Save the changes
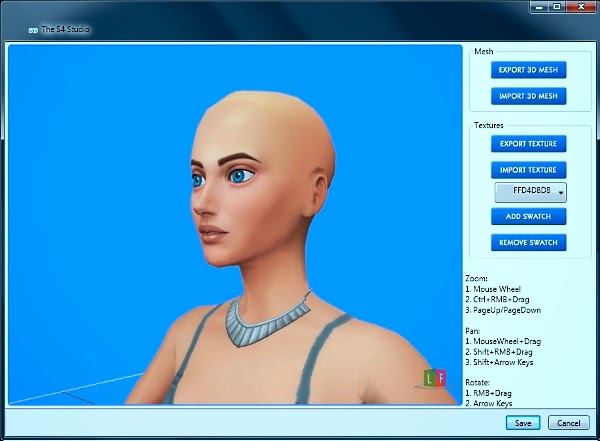The width and height of the screenshot is (600, 441). click(523, 423)
